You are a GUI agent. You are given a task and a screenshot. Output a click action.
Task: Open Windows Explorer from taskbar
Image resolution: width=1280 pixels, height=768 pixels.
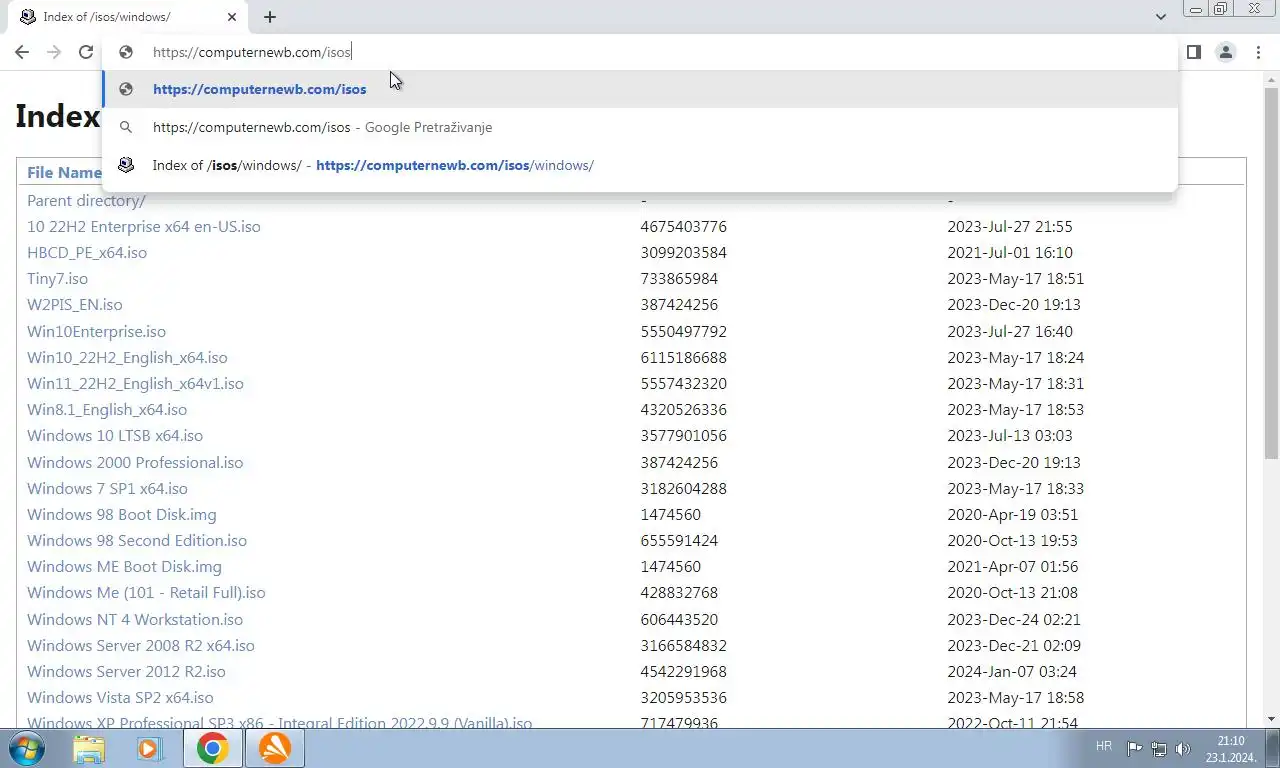pos(89,748)
